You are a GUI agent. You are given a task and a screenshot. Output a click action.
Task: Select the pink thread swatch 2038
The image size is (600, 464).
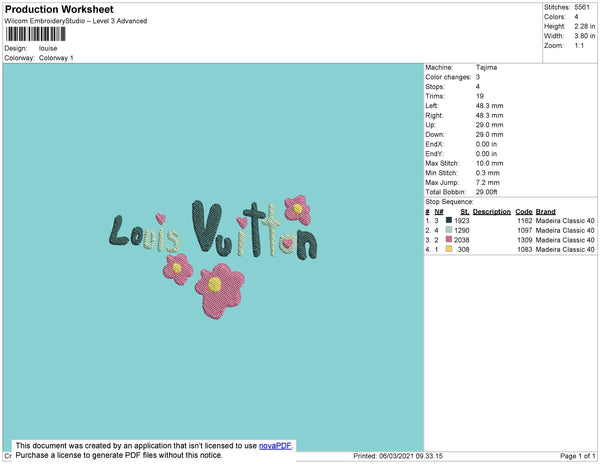(x=449, y=239)
